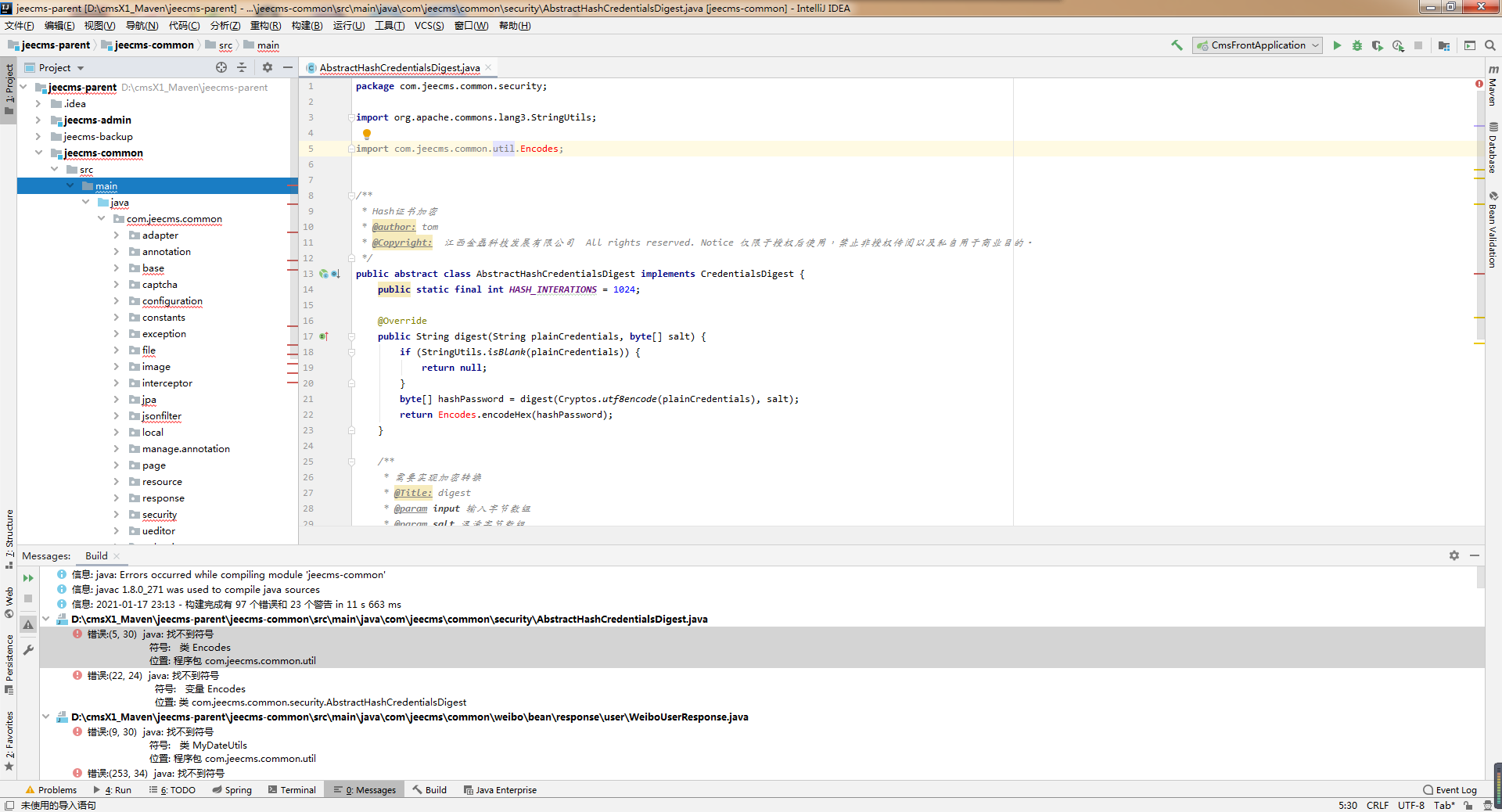Open the VCS menu
This screenshot has height=812, width=1502.
coord(429,26)
